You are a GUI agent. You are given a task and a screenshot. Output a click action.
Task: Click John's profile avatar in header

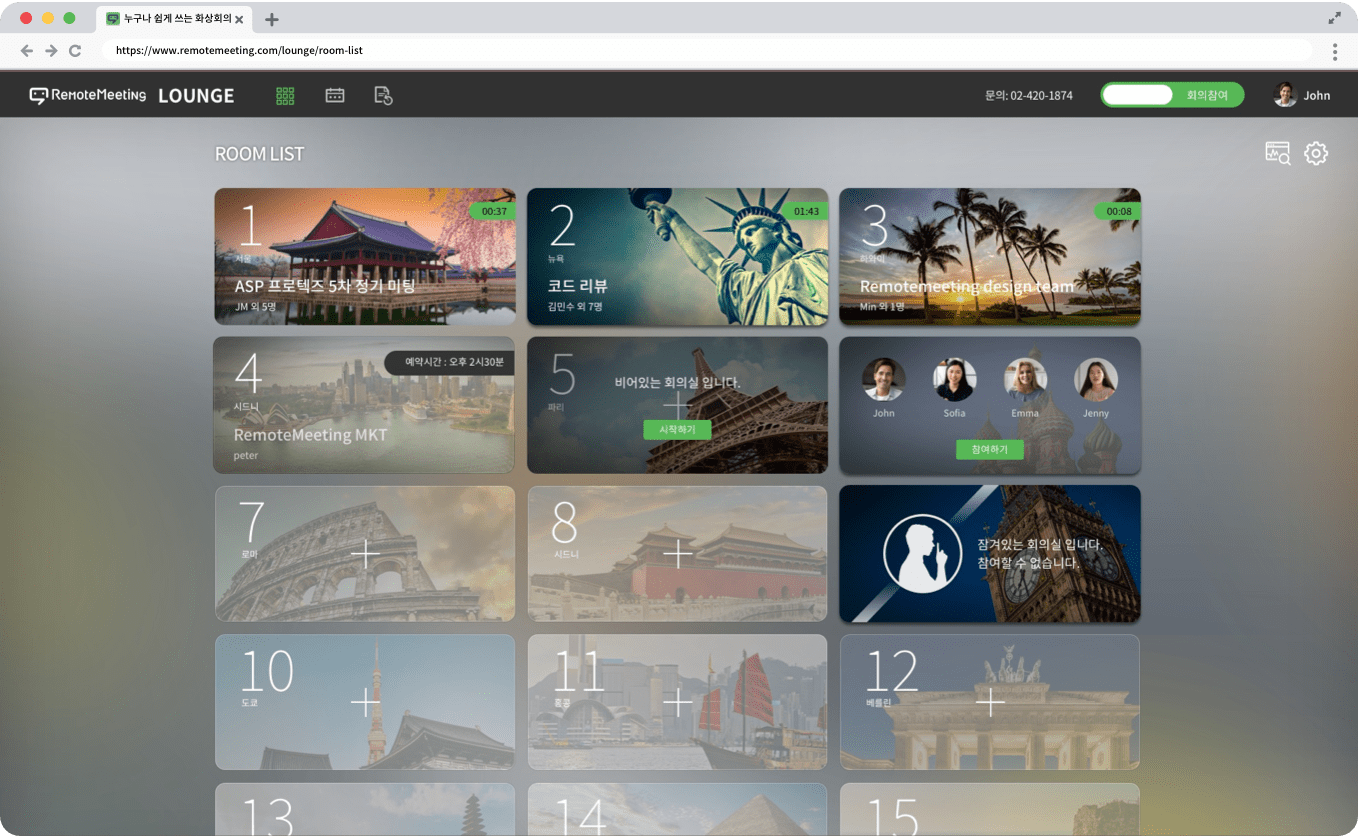[x=1285, y=95]
